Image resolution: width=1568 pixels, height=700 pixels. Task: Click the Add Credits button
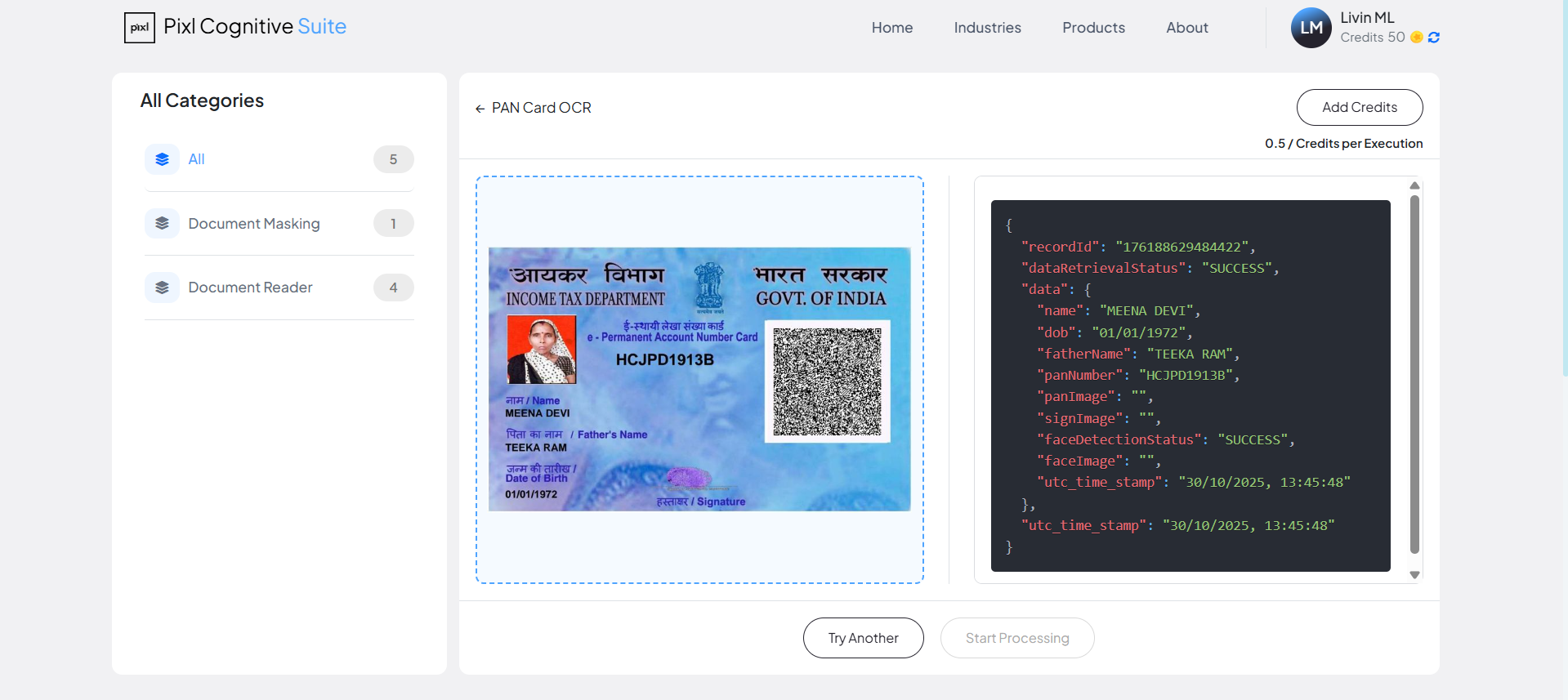(x=1360, y=107)
